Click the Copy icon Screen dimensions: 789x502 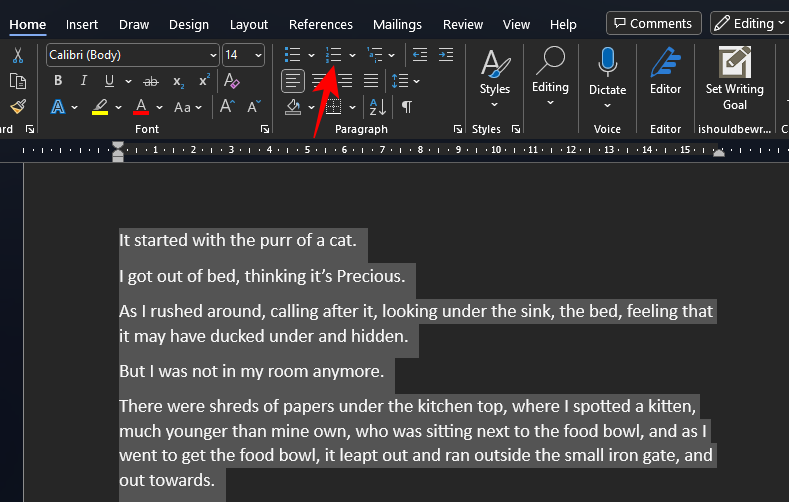coord(18,81)
